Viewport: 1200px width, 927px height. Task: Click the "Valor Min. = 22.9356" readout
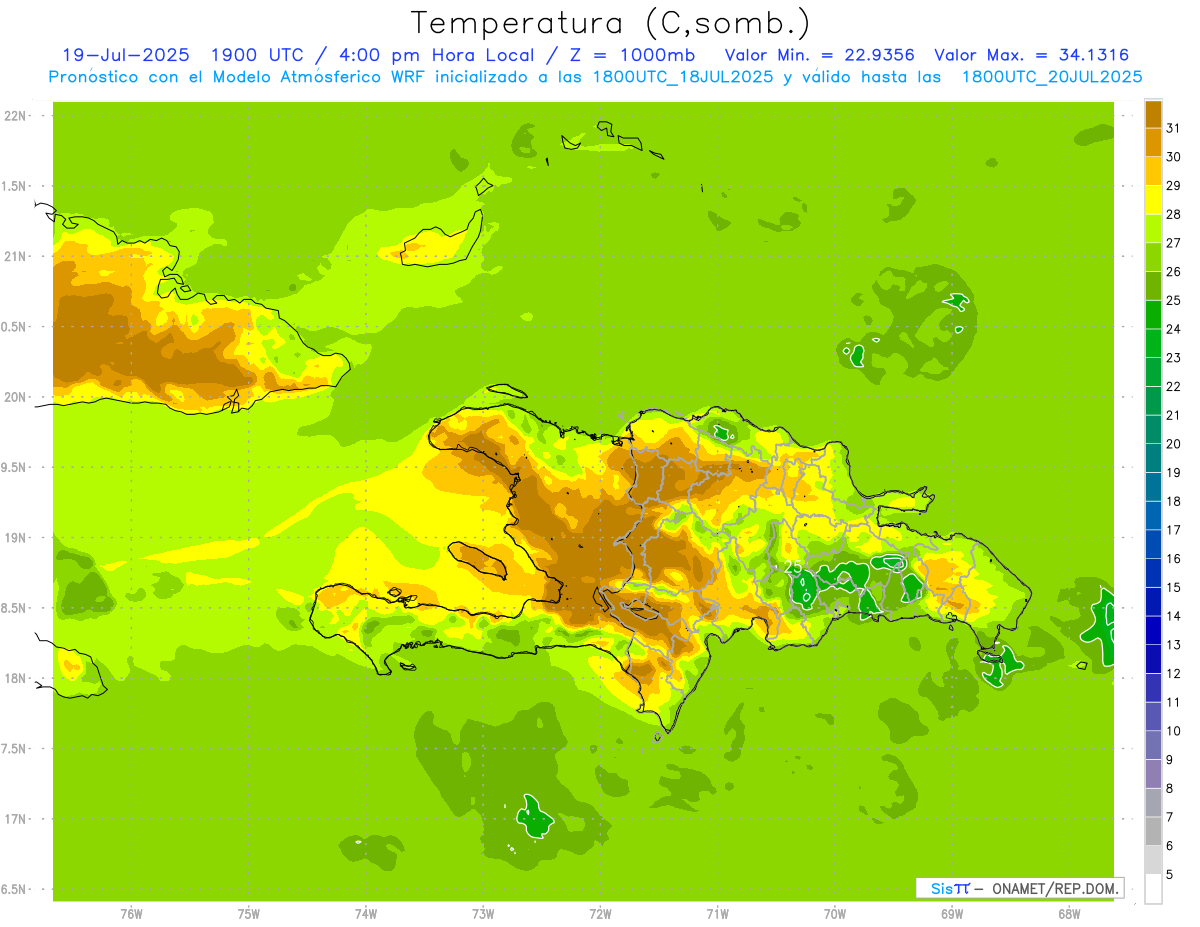click(x=820, y=55)
